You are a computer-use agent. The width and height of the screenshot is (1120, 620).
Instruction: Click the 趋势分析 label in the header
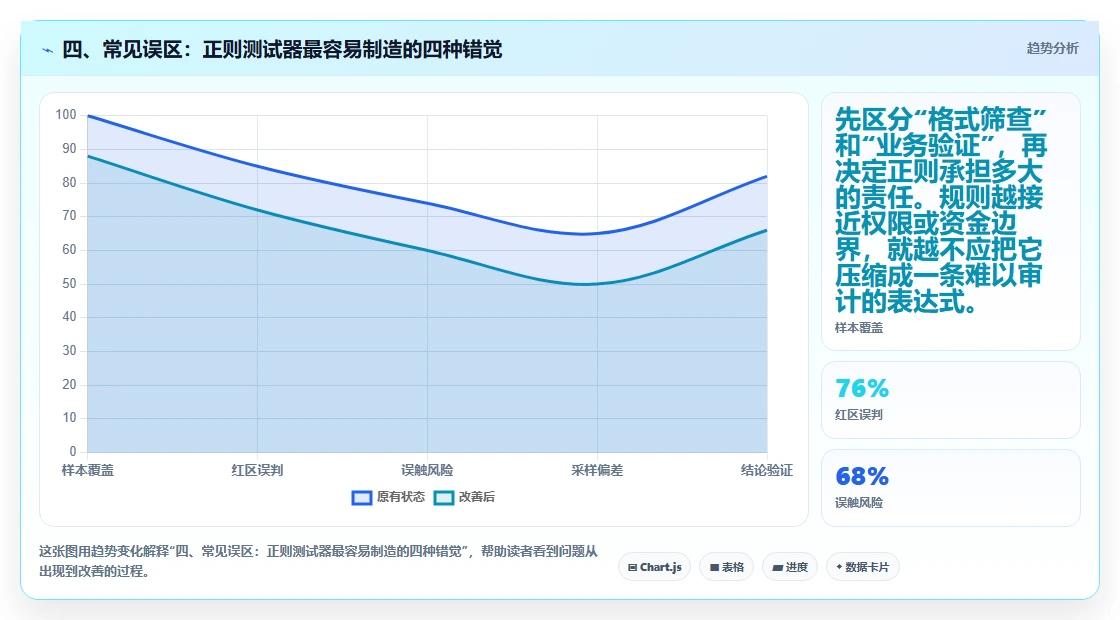click(1052, 49)
